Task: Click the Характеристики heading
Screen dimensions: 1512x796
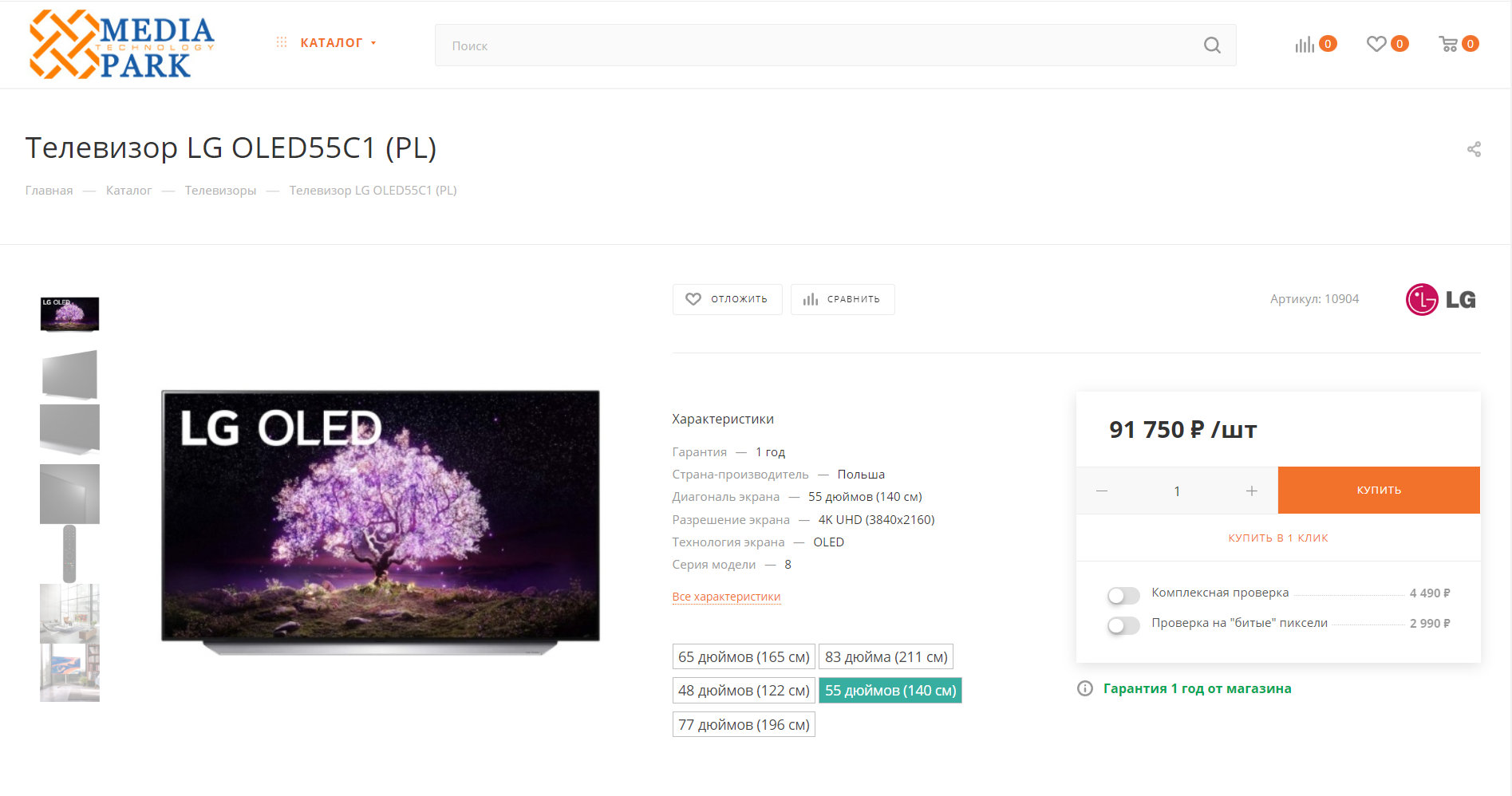Action: click(x=723, y=419)
